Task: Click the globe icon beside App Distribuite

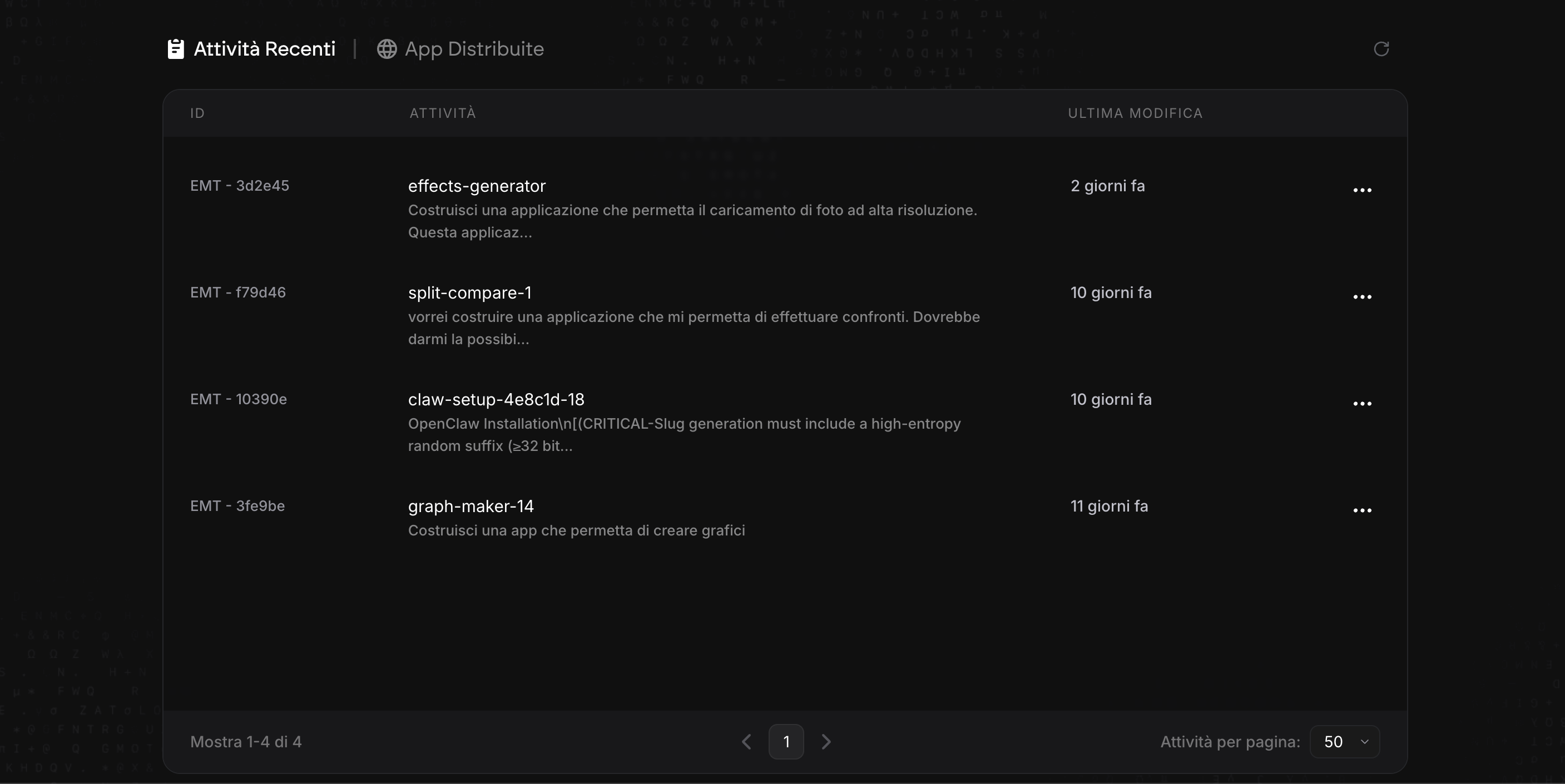Action: click(x=387, y=48)
